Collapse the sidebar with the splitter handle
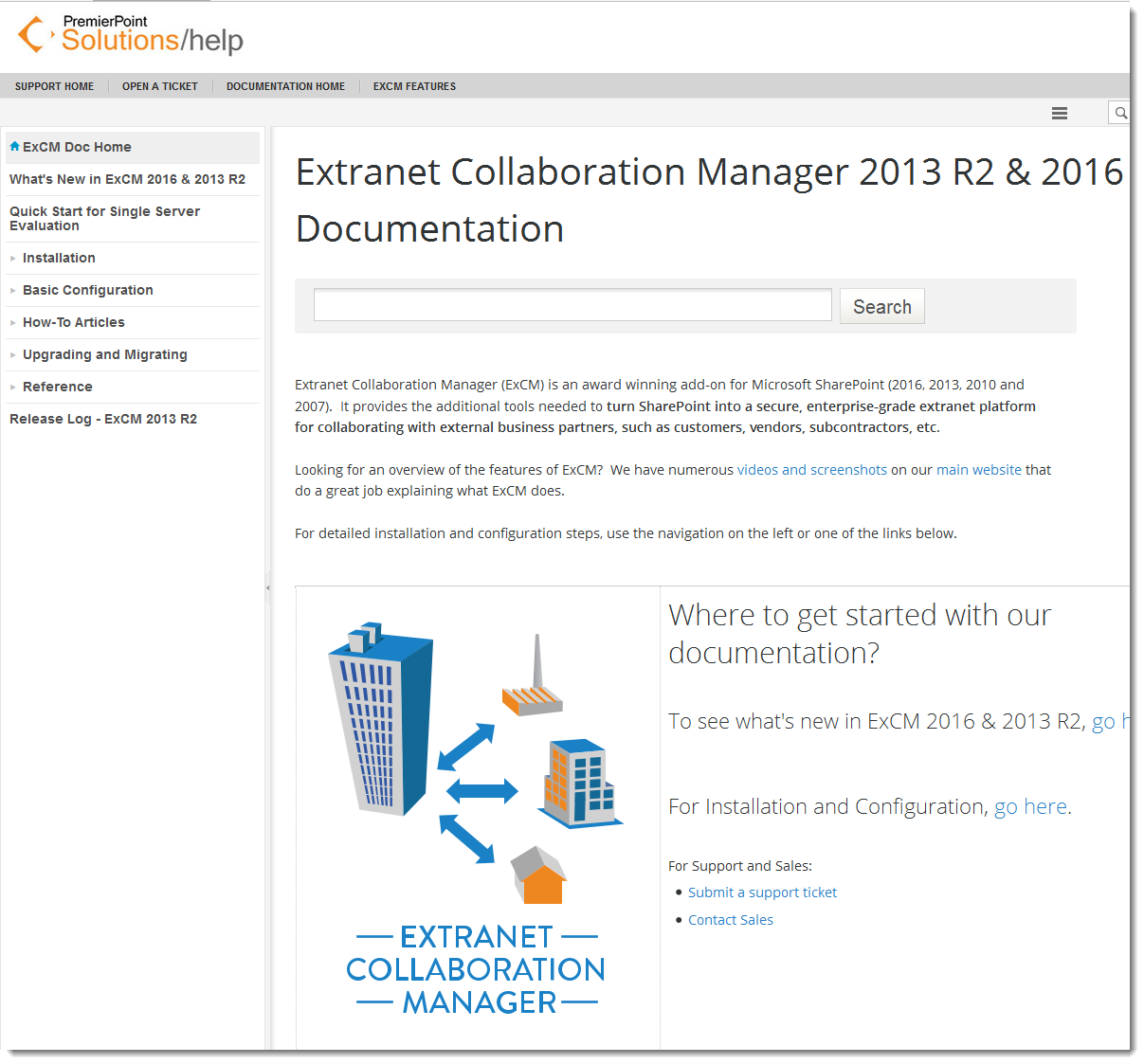 pos(268,587)
